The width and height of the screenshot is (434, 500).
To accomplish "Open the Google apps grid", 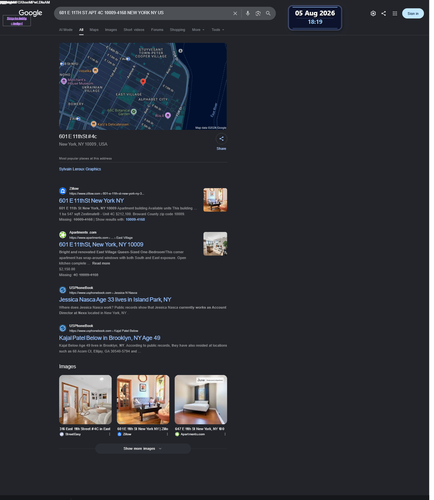I will 395,13.
